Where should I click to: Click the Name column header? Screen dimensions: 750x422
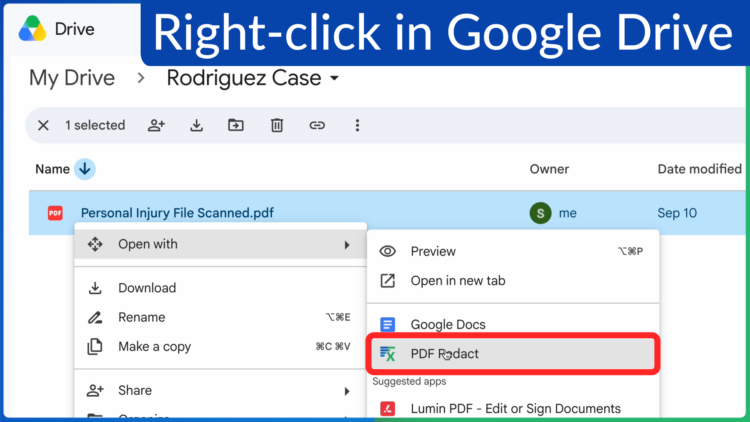(x=53, y=169)
